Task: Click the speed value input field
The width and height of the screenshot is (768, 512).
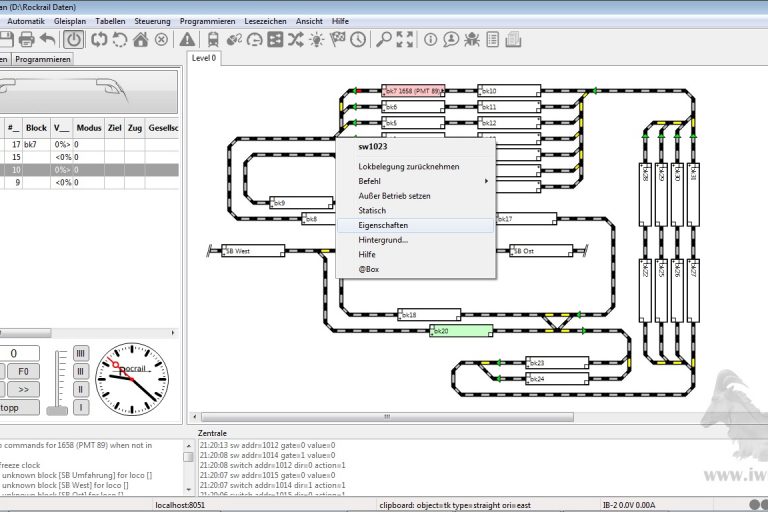Action: [19, 353]
